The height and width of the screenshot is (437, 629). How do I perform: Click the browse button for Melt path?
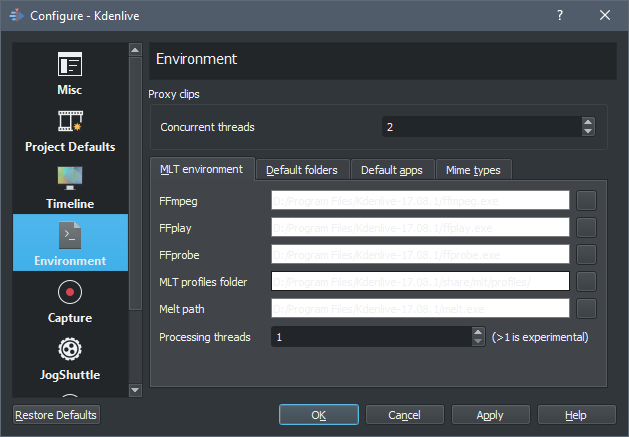pyautogui.click(x=586, y=309)
